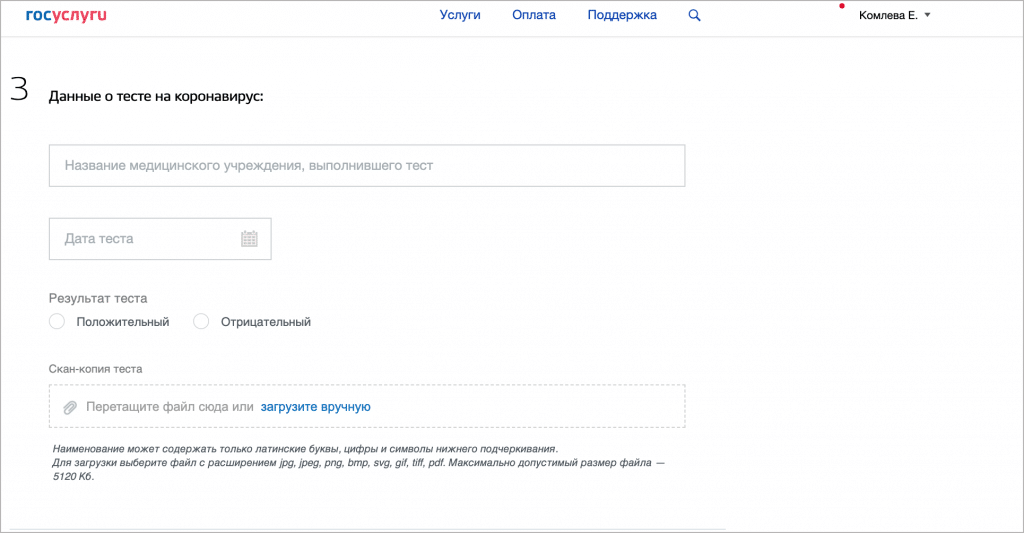The height and width of the screenshot is (533, 1024).
Task: Click the search magnifier icon
Action: [x=694, y=15]
